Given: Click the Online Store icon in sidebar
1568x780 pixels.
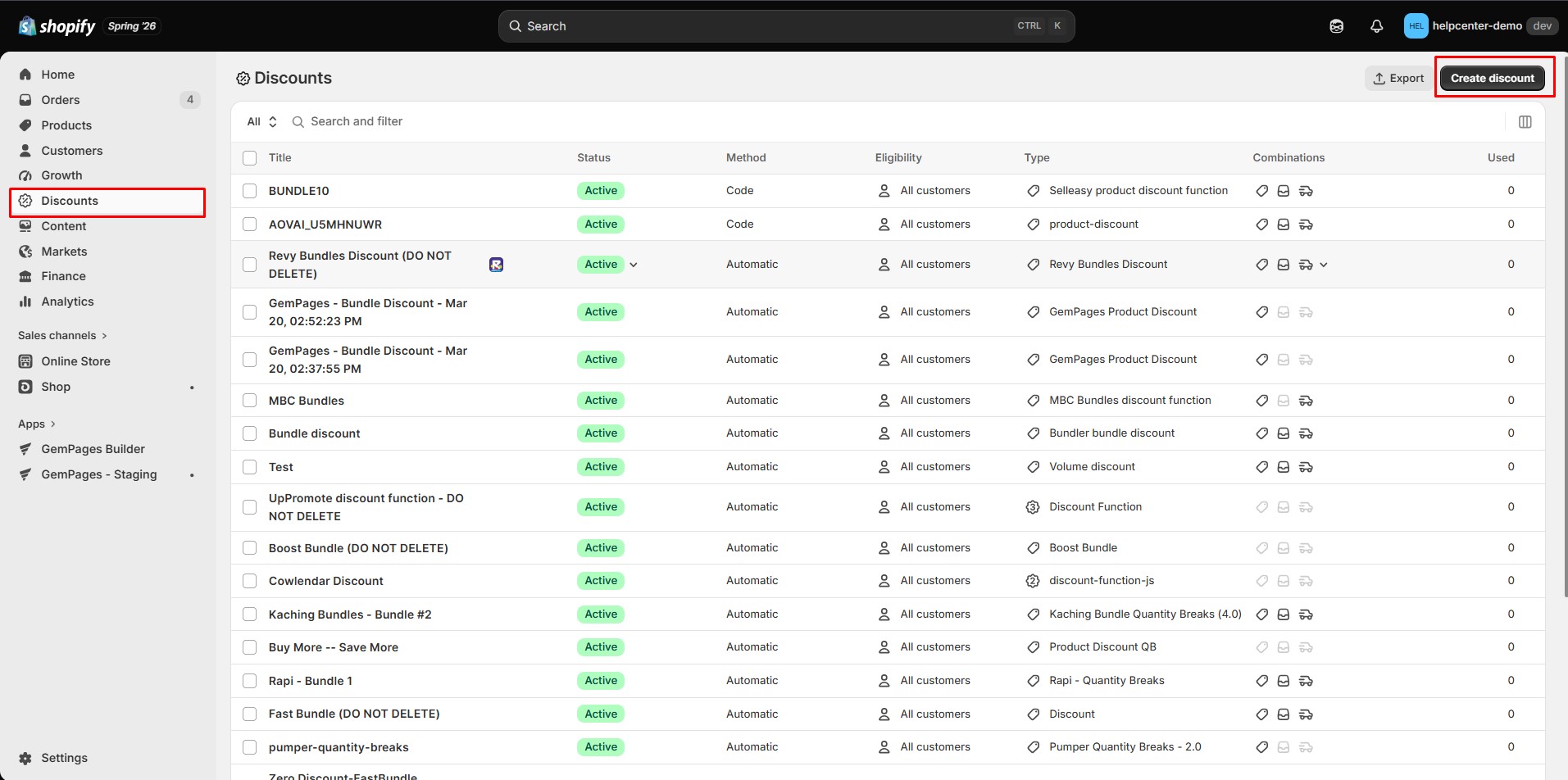Looking at the screenshot, I should [x=25, y=361].
